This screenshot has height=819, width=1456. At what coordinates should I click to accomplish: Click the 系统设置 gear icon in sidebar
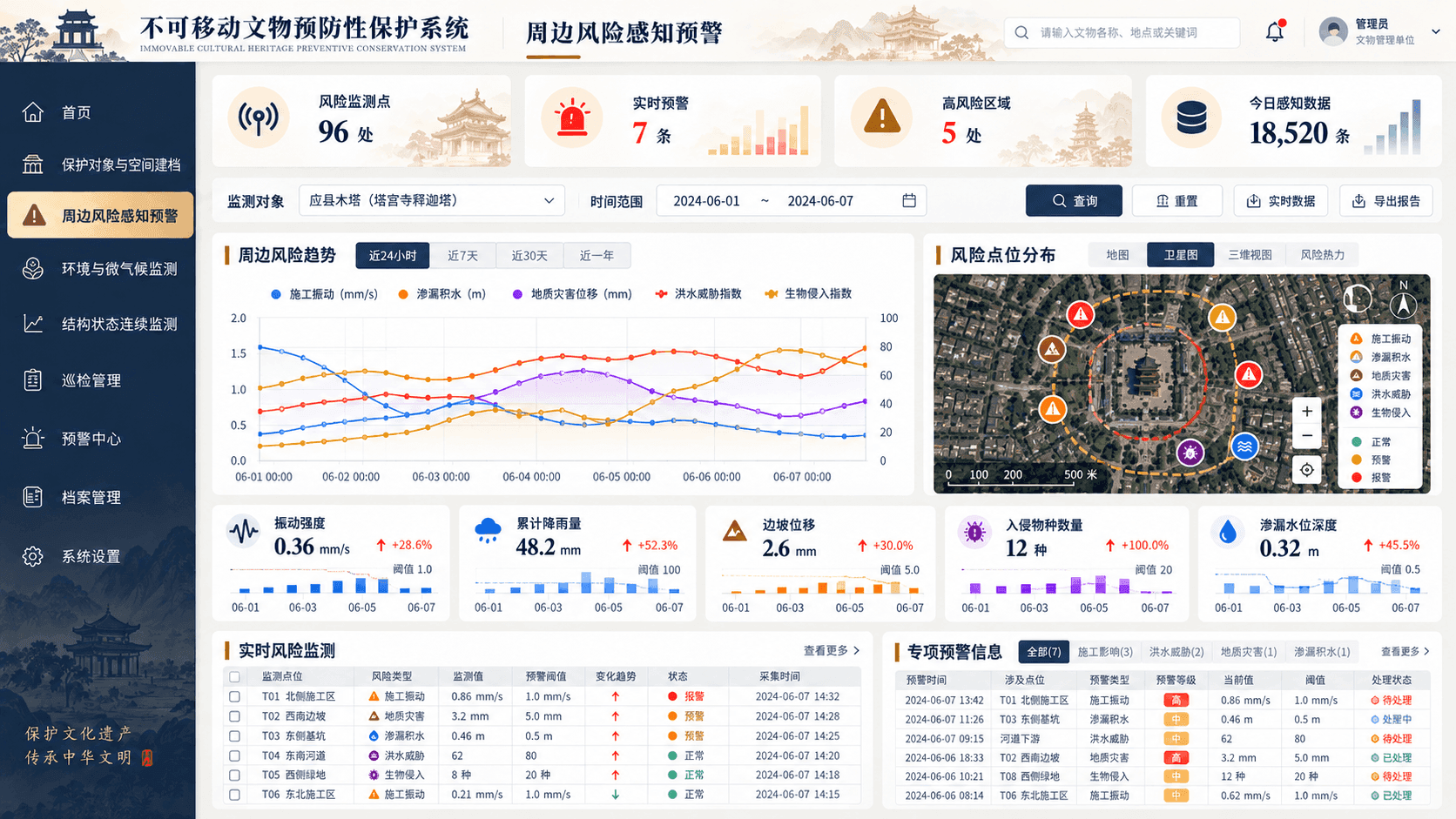click(33, 556)
